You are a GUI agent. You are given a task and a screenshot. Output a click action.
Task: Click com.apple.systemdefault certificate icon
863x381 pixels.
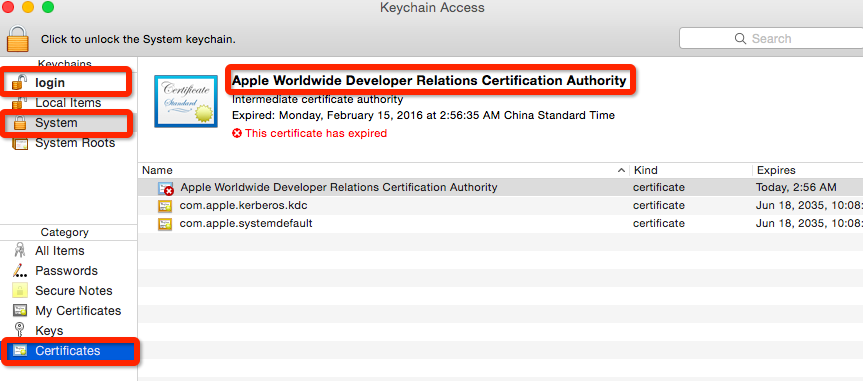pyautogui.click(x=165, y=225)
